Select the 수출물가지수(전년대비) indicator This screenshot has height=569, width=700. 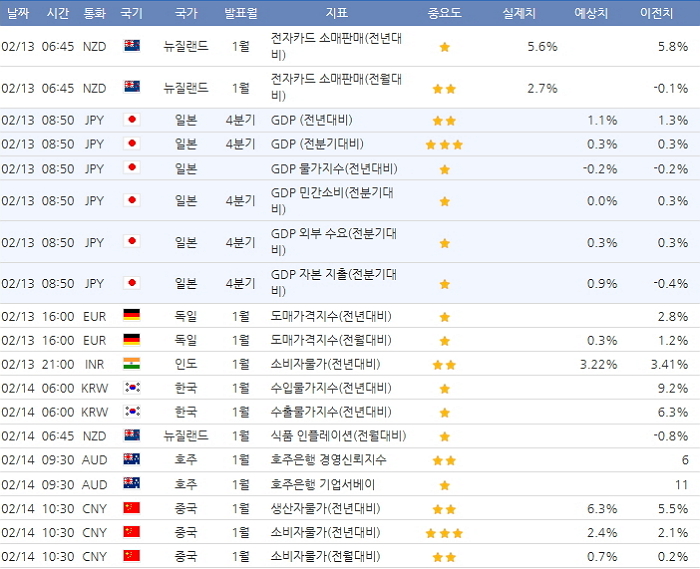(331, 412)
